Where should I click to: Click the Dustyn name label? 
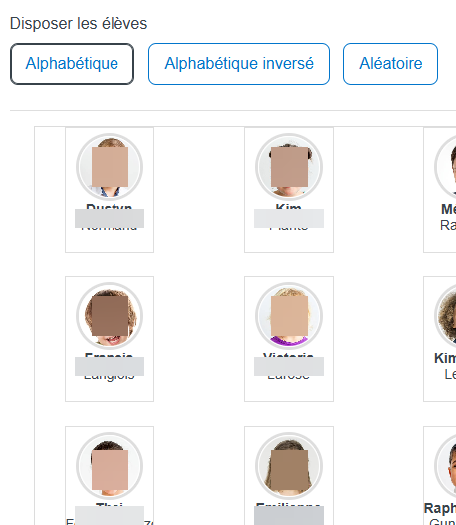click(x=109, y=207)
